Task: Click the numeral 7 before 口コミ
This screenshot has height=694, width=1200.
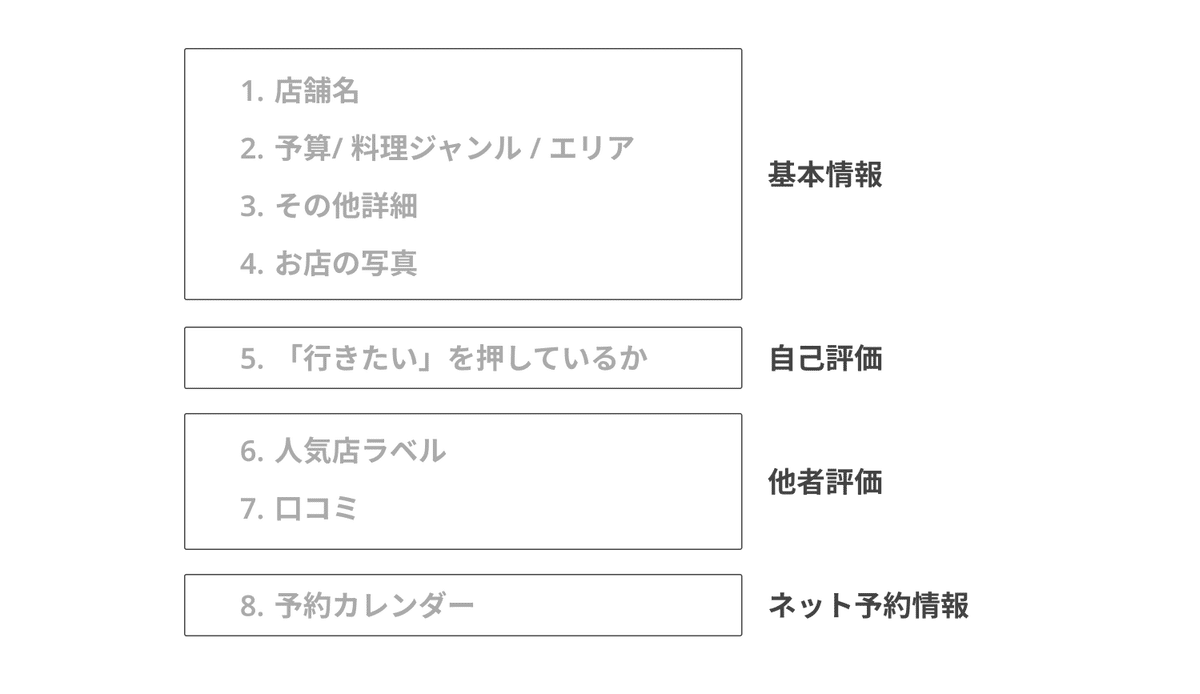Action: click(x=248, y=509)
